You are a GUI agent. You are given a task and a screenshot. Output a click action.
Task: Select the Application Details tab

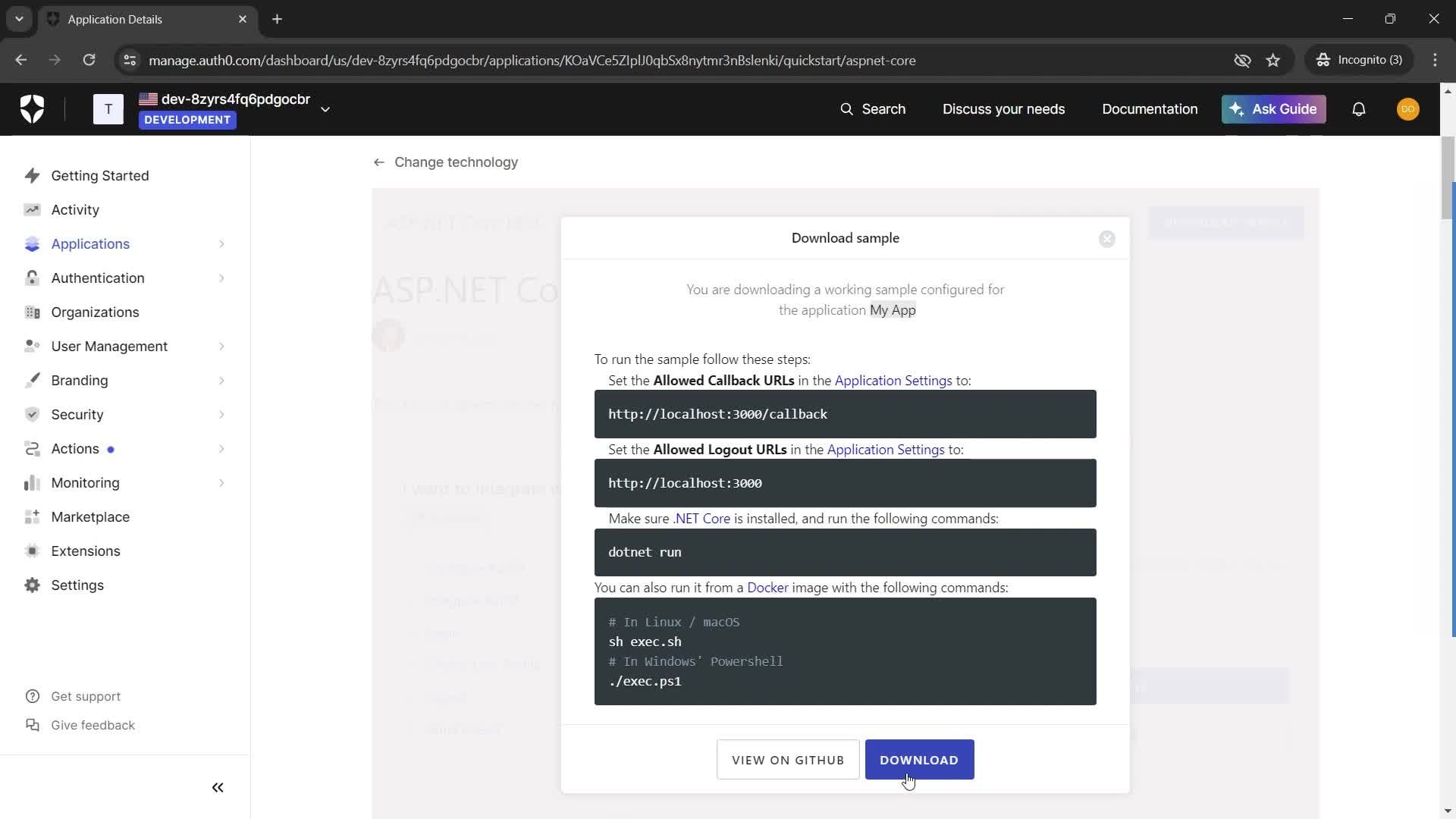click(148, 19)
